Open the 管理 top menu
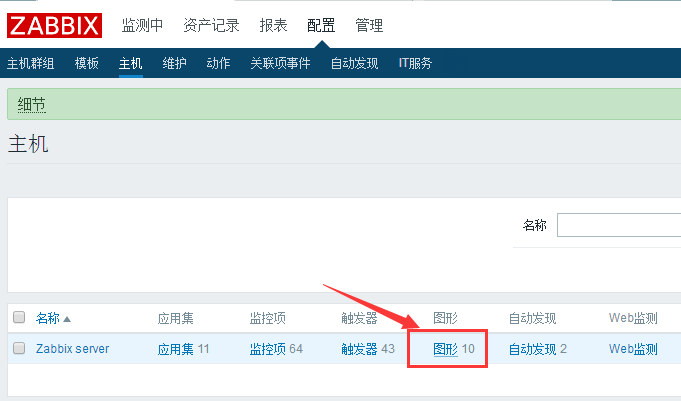Viewport: 681px width, 401px height. pyautogui.click(x=369, y=25)
